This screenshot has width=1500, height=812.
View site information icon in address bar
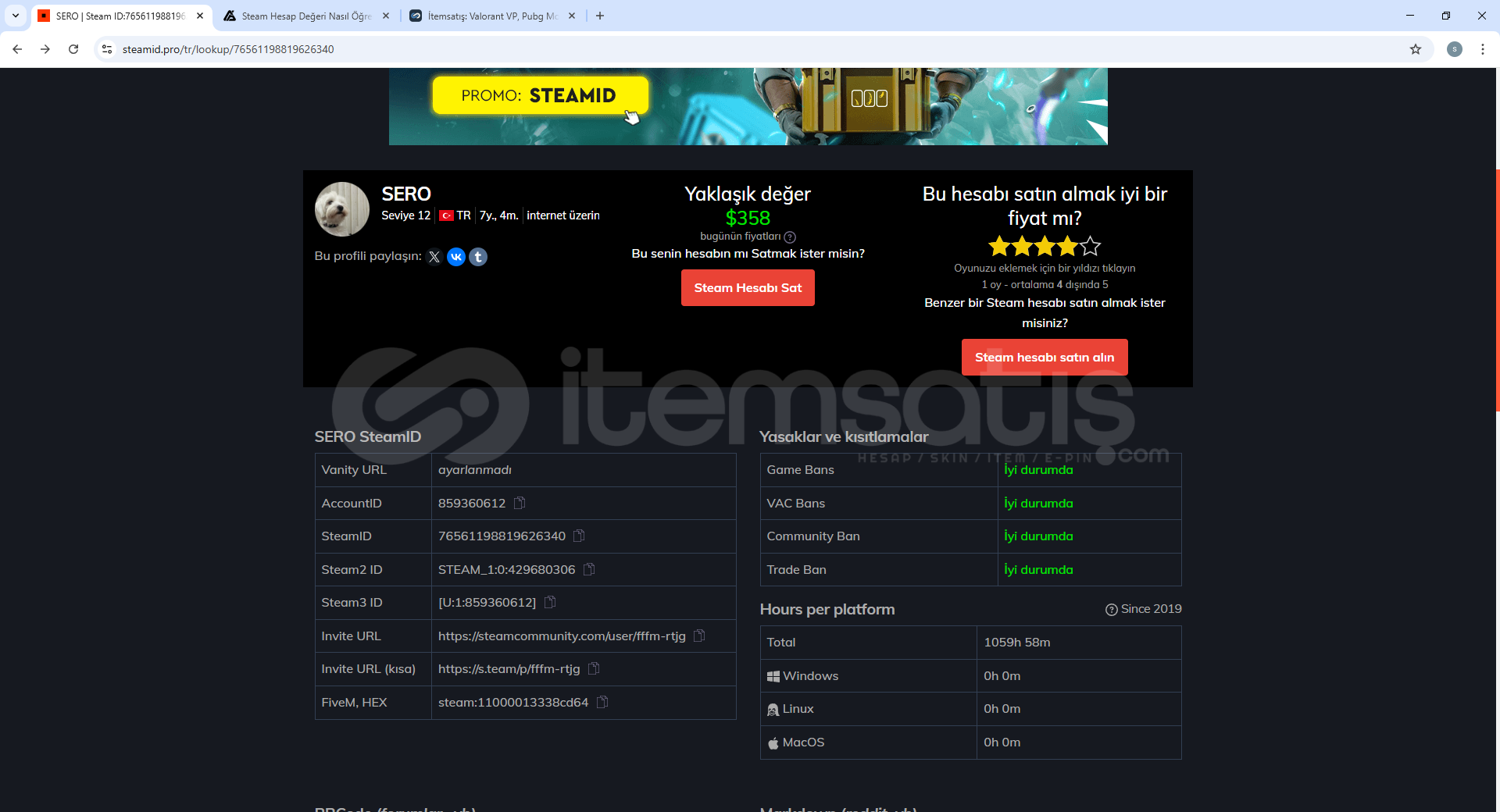coord(107,49)
